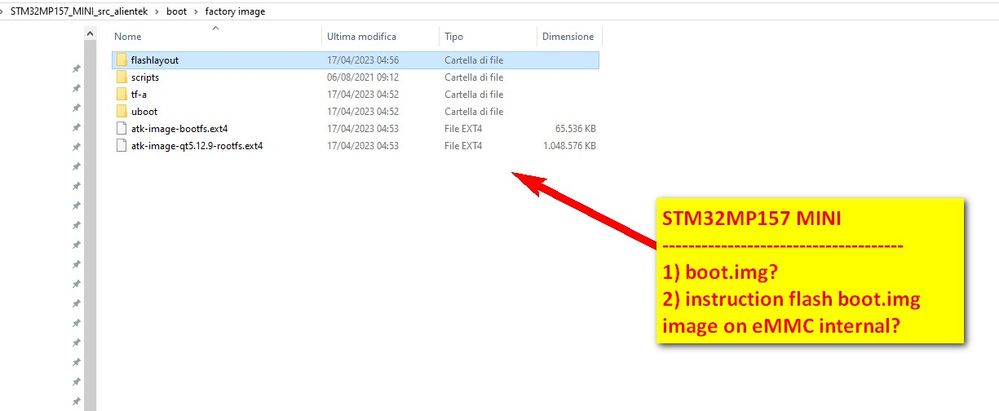Click the navigation pane vertical scrollbar track
The width and height of the screenshot is (999, 411).
tap(90, 226)
